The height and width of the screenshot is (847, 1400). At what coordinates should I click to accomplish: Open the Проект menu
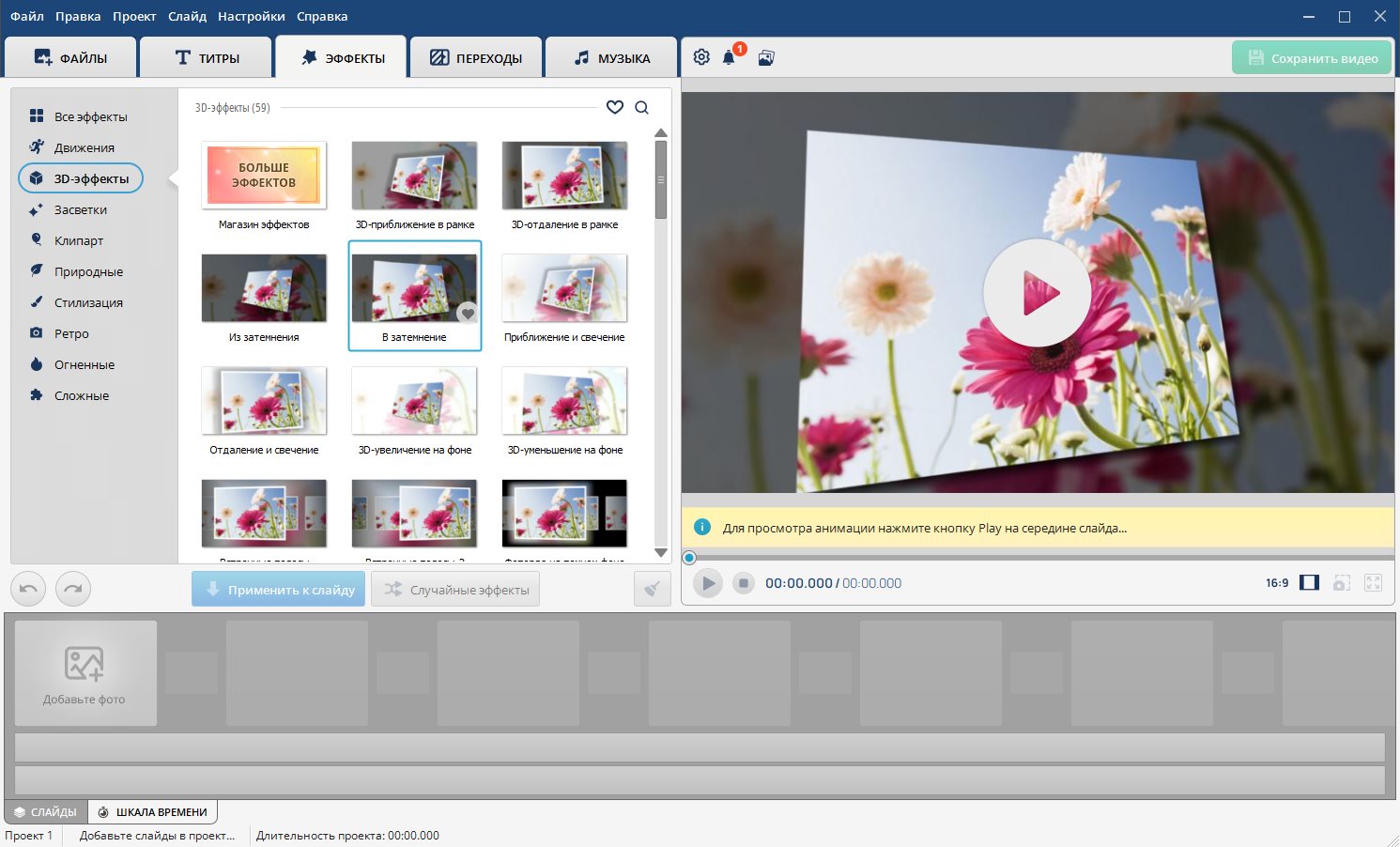[134, 16]
